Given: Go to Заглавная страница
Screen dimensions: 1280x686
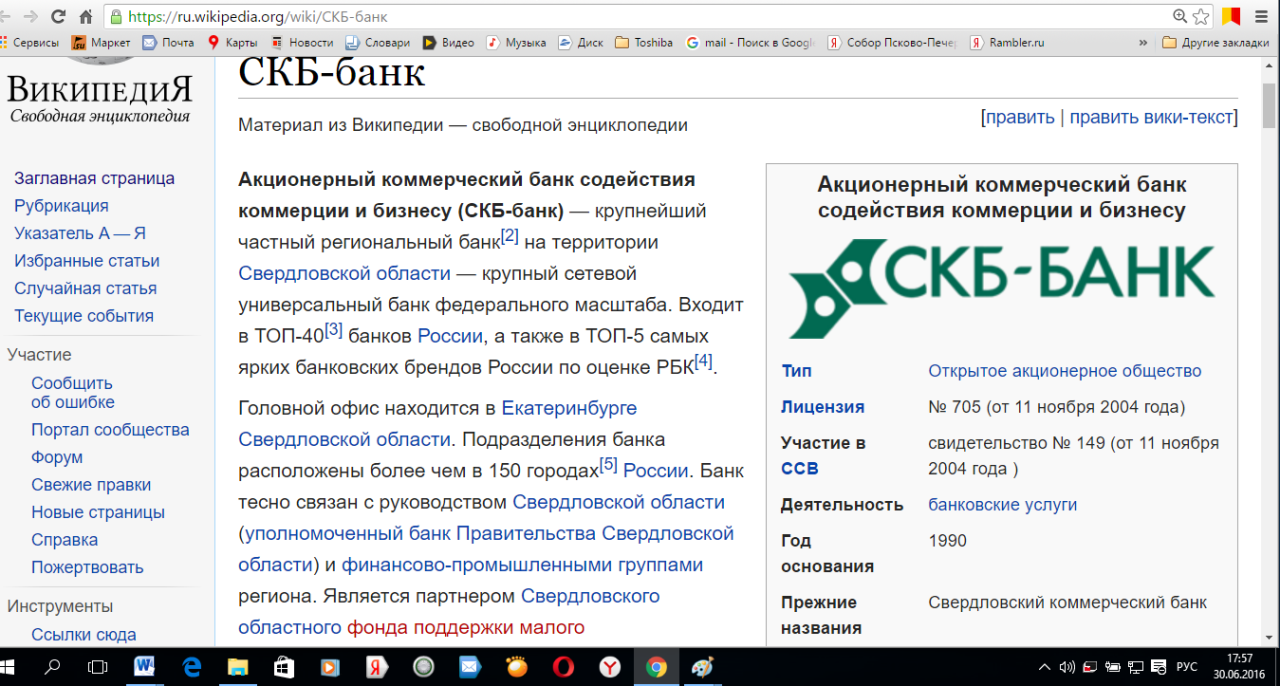Looking at the screenshot, I should (94, 178).
